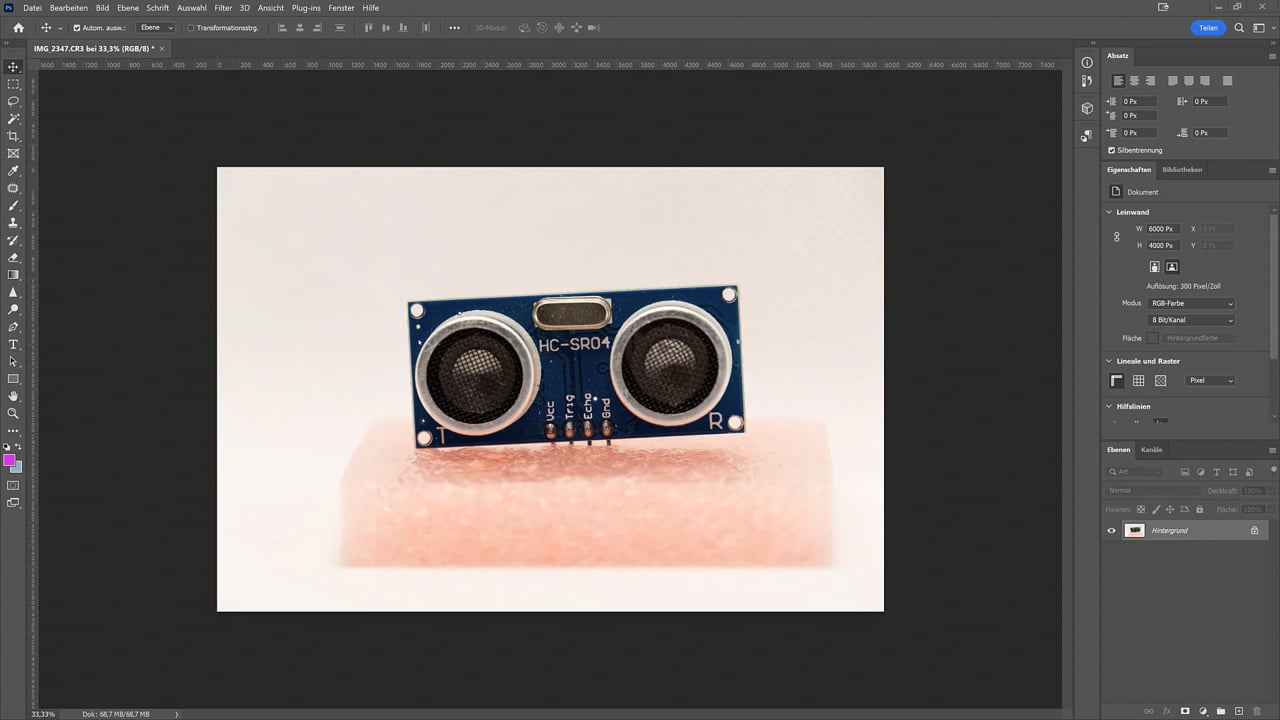Click the lock icon on the Hintergrund layer

point(1255,530)
